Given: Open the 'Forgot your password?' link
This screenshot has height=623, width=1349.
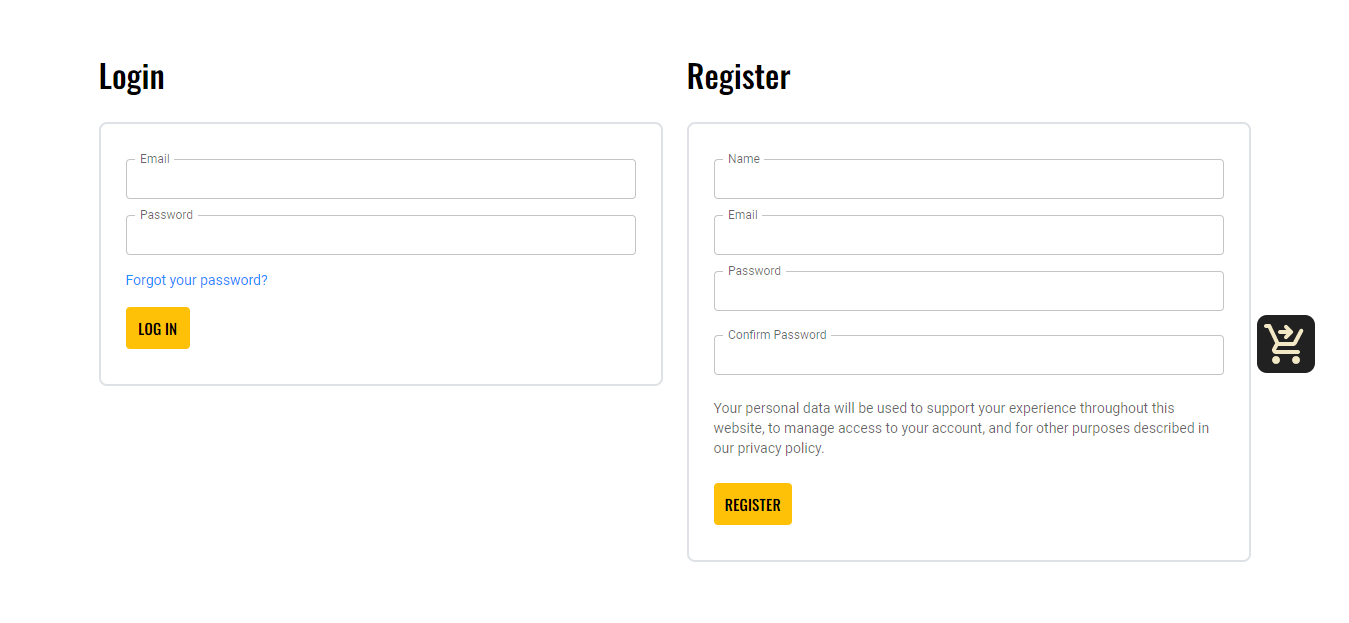Looking at the screenshot, I should click(x=196, y=280).
